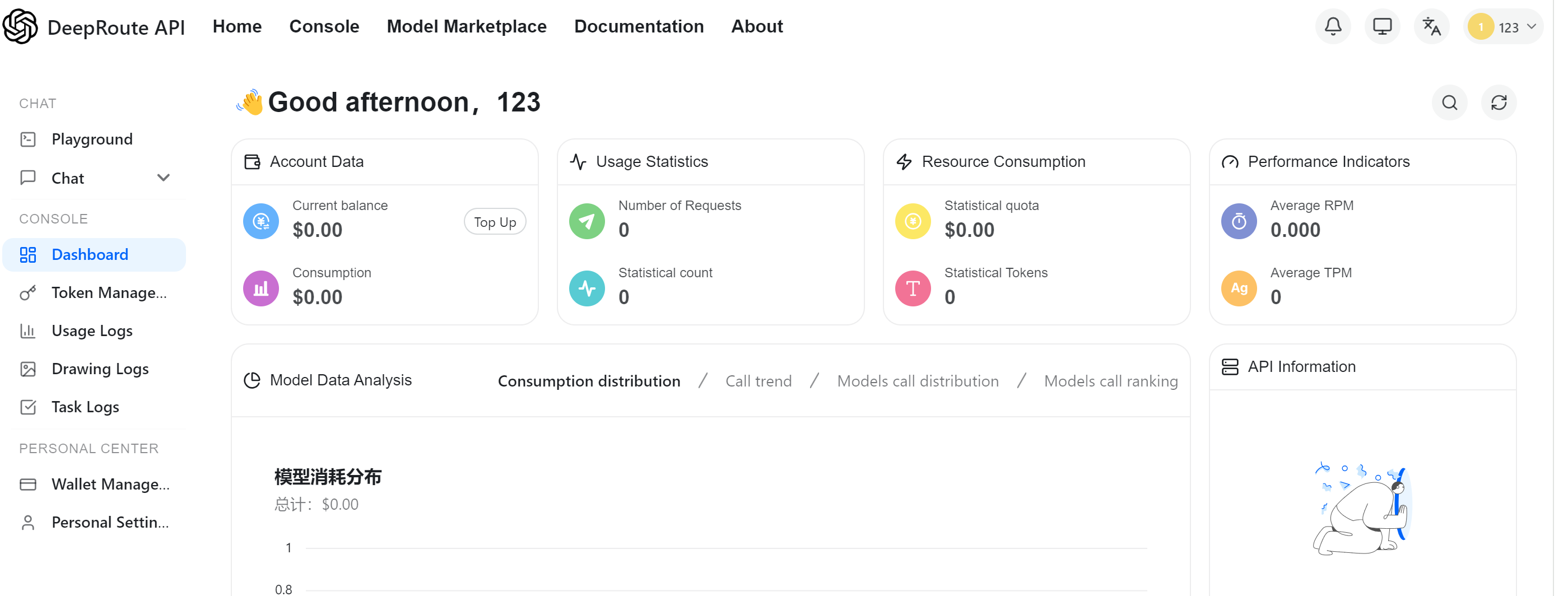Click the Current balance blue icon
Image resolution: width=1568 pixels, height=596 pixels.
coord(261,221)
